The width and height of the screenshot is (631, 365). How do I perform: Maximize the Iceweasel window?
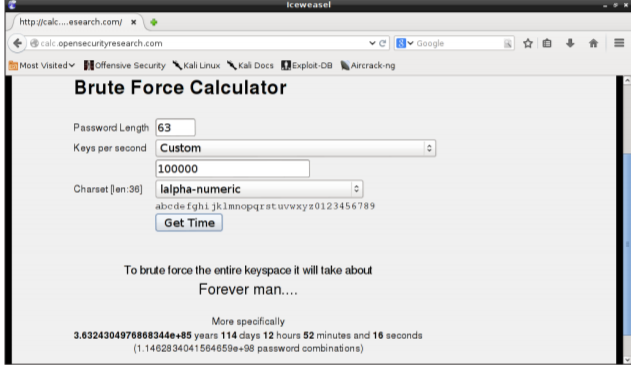tap(615, 5)
